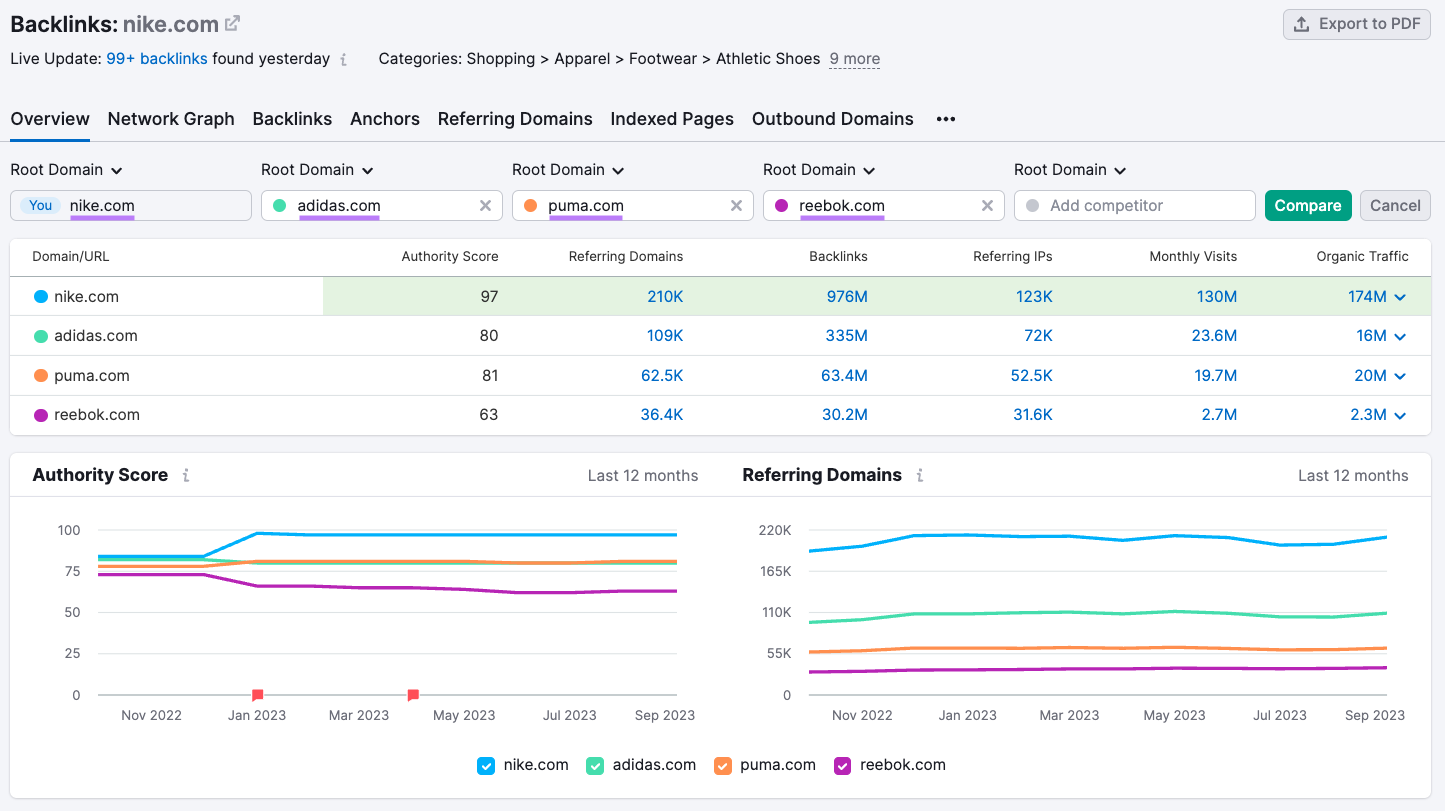Image resolution: width=1445 pixels, height=811 pixels.
Task: Open the Anchors tab
Action: point(385,119)
